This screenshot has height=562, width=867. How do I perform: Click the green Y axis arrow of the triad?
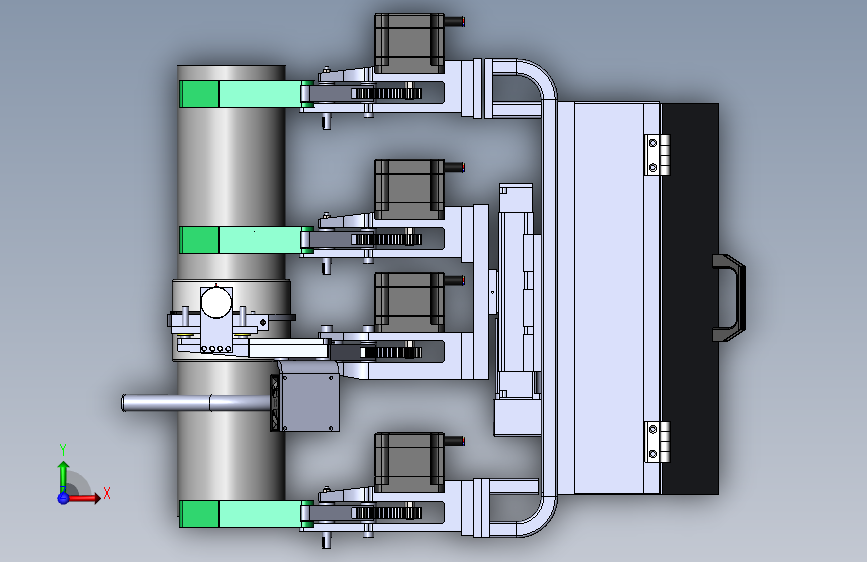(64, 475)
